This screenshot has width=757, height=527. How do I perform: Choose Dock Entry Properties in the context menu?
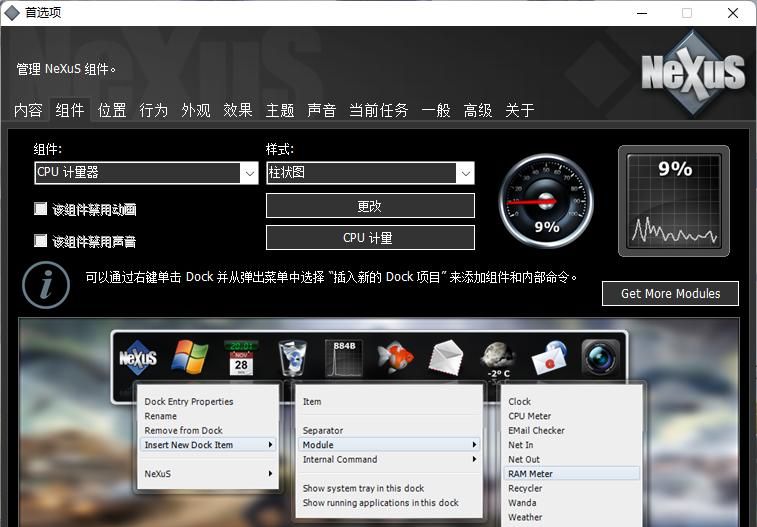[x=189, y=402]
